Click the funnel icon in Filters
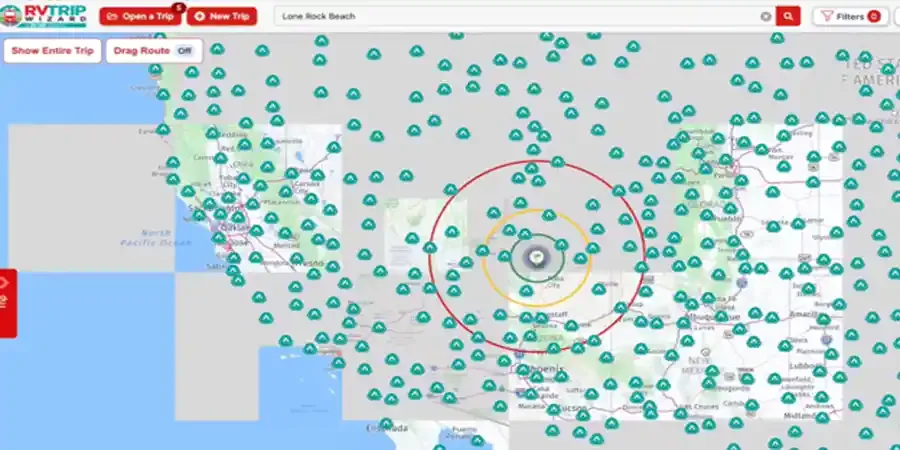 (x=827, y=16)
